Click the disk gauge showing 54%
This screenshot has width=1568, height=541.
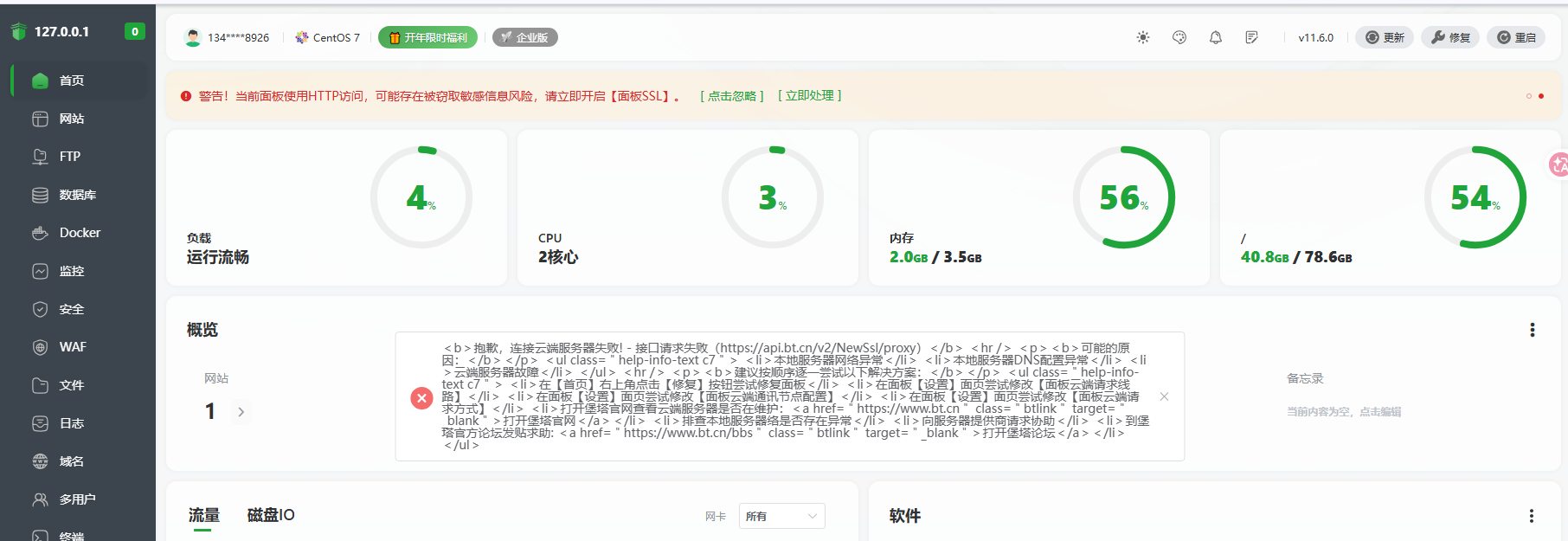click(x=1475, y=197)
